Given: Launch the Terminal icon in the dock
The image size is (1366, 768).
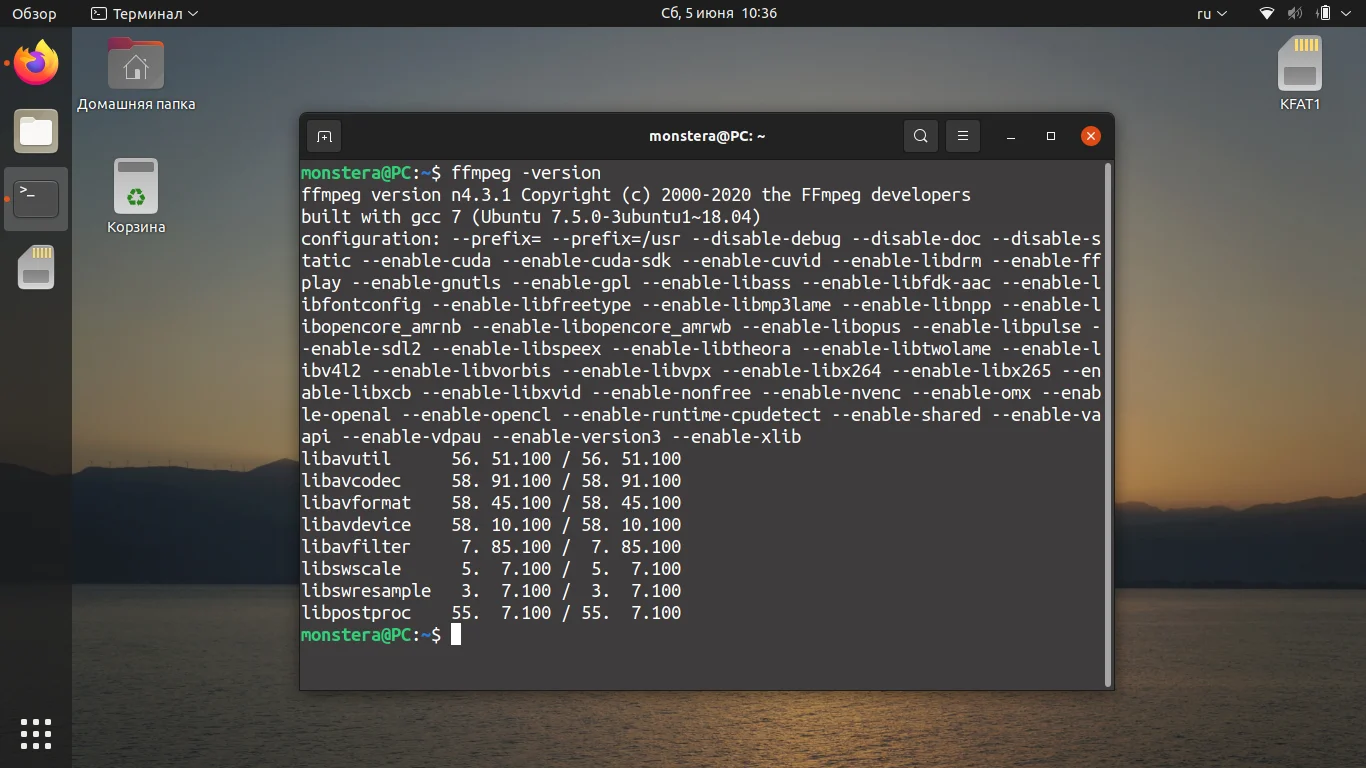Looking at the screenshot, I should (x=35, y=198).
